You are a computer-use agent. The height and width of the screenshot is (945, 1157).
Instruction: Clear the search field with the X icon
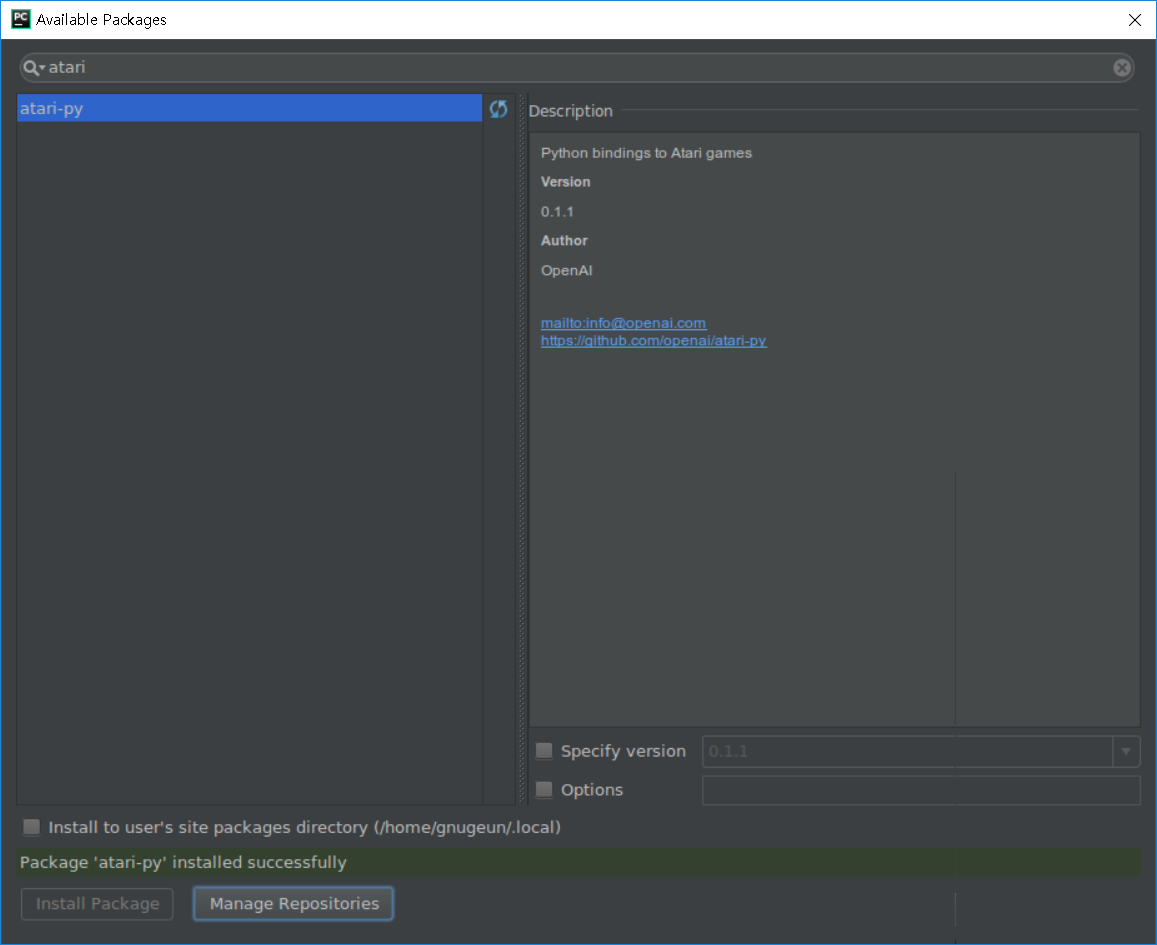pos(1122,68)
